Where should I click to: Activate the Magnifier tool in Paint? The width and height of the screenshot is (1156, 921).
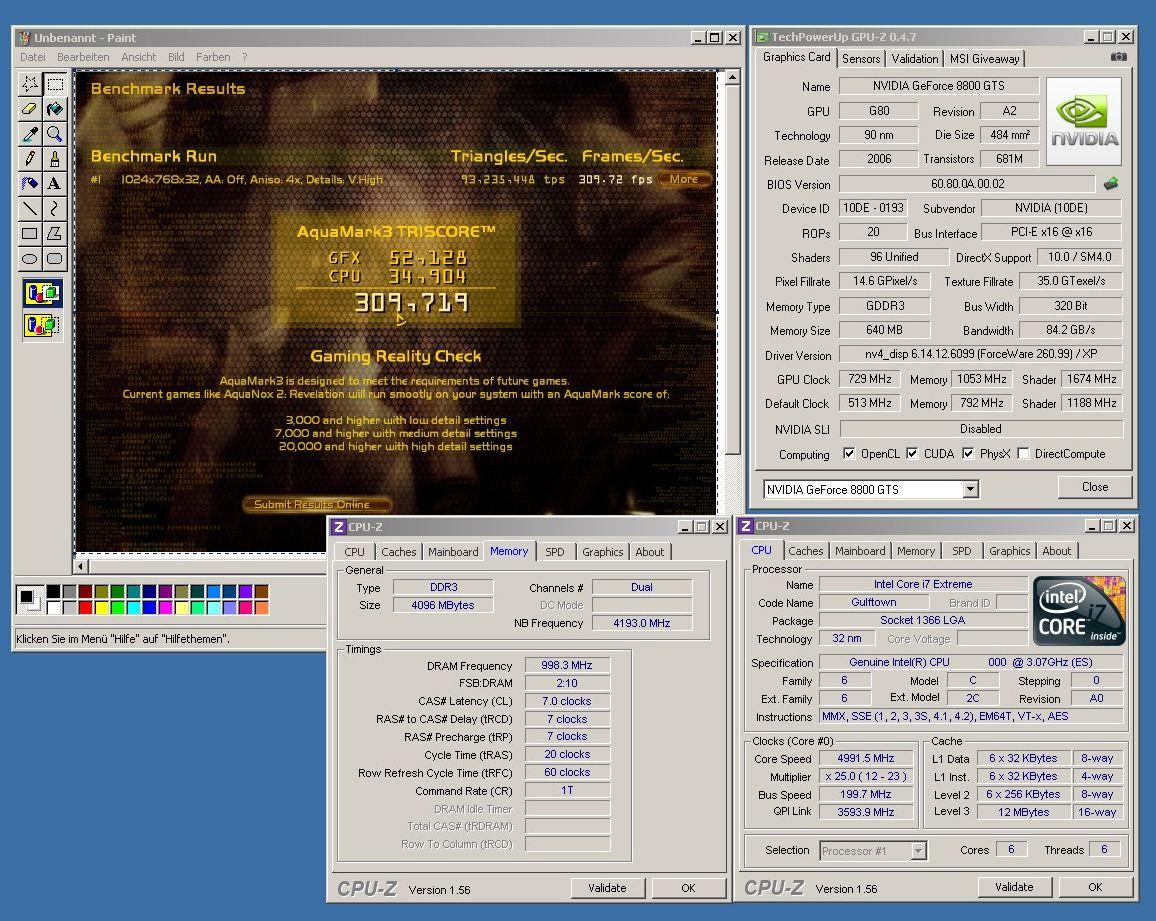click(x=55, y=133)
